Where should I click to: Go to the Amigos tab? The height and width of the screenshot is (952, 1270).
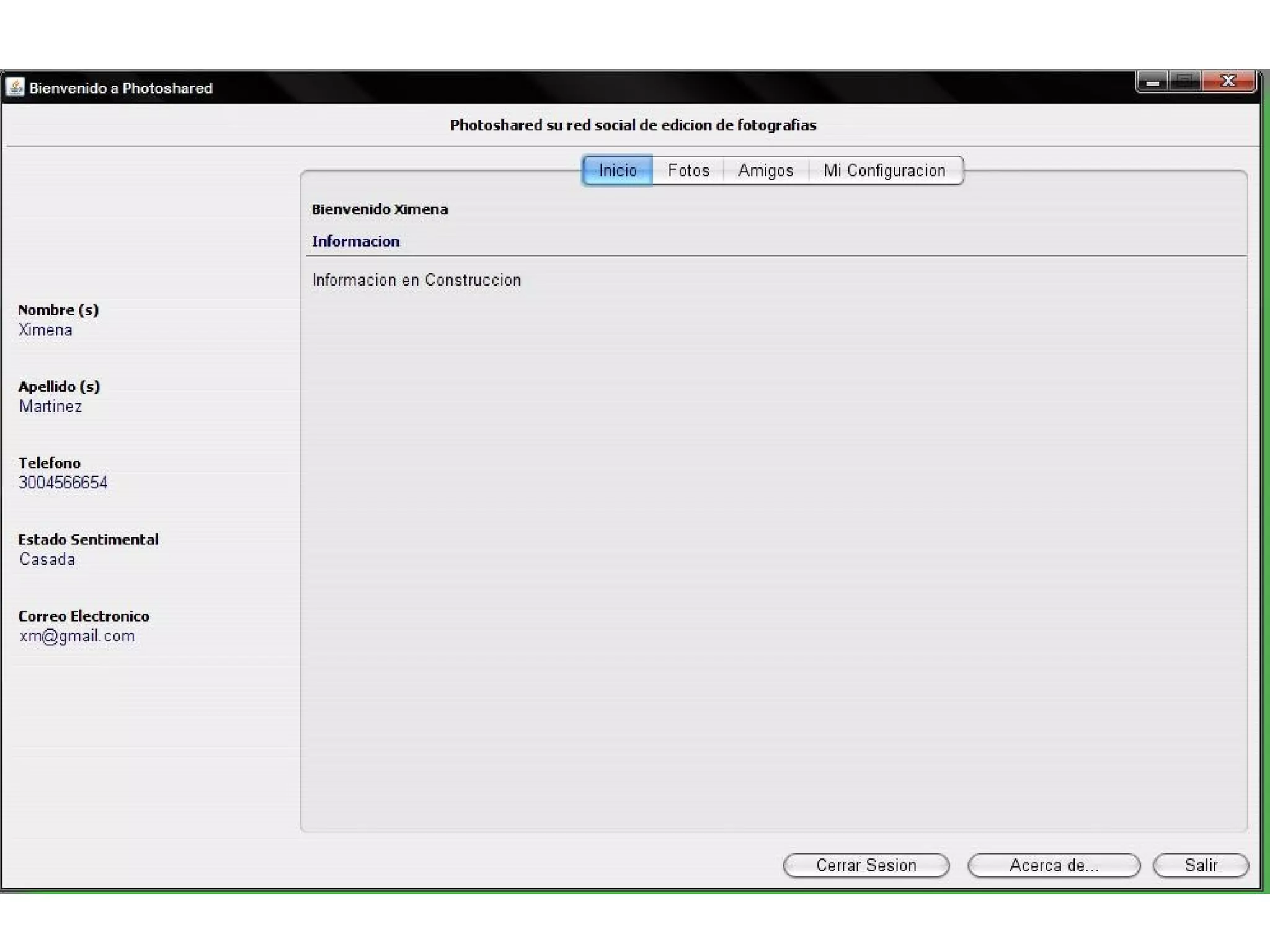[x=765, y=170]
